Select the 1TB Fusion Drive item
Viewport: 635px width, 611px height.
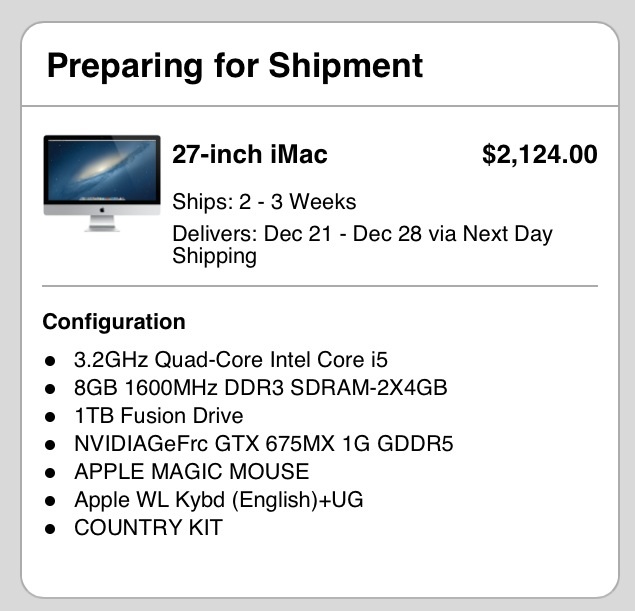pos(159,415)
